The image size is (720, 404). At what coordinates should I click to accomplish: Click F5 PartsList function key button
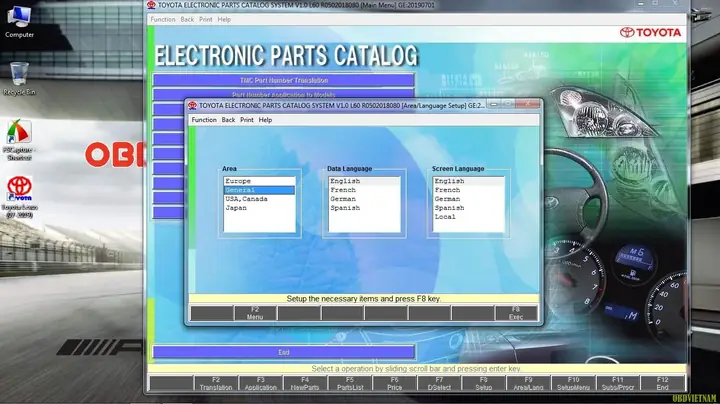350,384
